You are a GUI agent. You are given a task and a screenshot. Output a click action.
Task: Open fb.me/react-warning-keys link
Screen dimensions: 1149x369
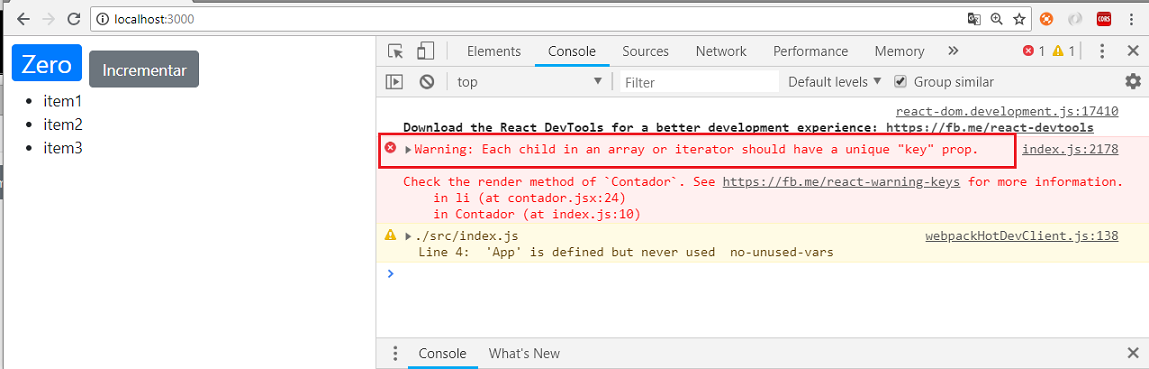[841, 182]
